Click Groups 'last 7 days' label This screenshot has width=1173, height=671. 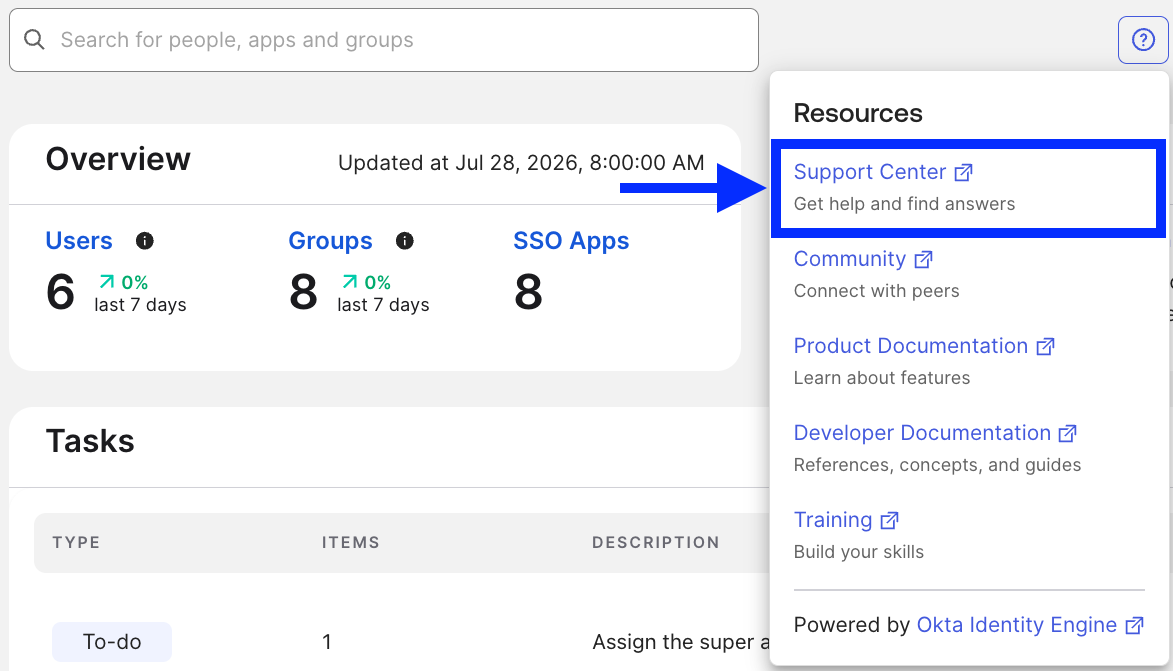tap(383, 305)
